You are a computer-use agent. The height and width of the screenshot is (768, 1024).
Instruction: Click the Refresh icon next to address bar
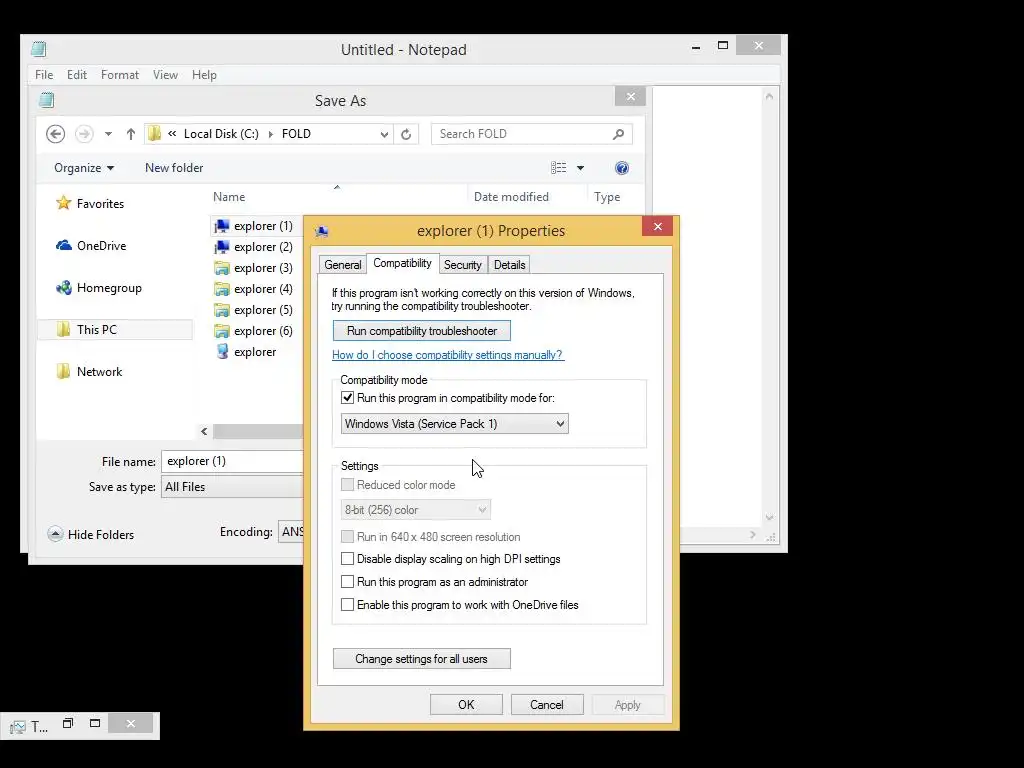coord(406,134)
